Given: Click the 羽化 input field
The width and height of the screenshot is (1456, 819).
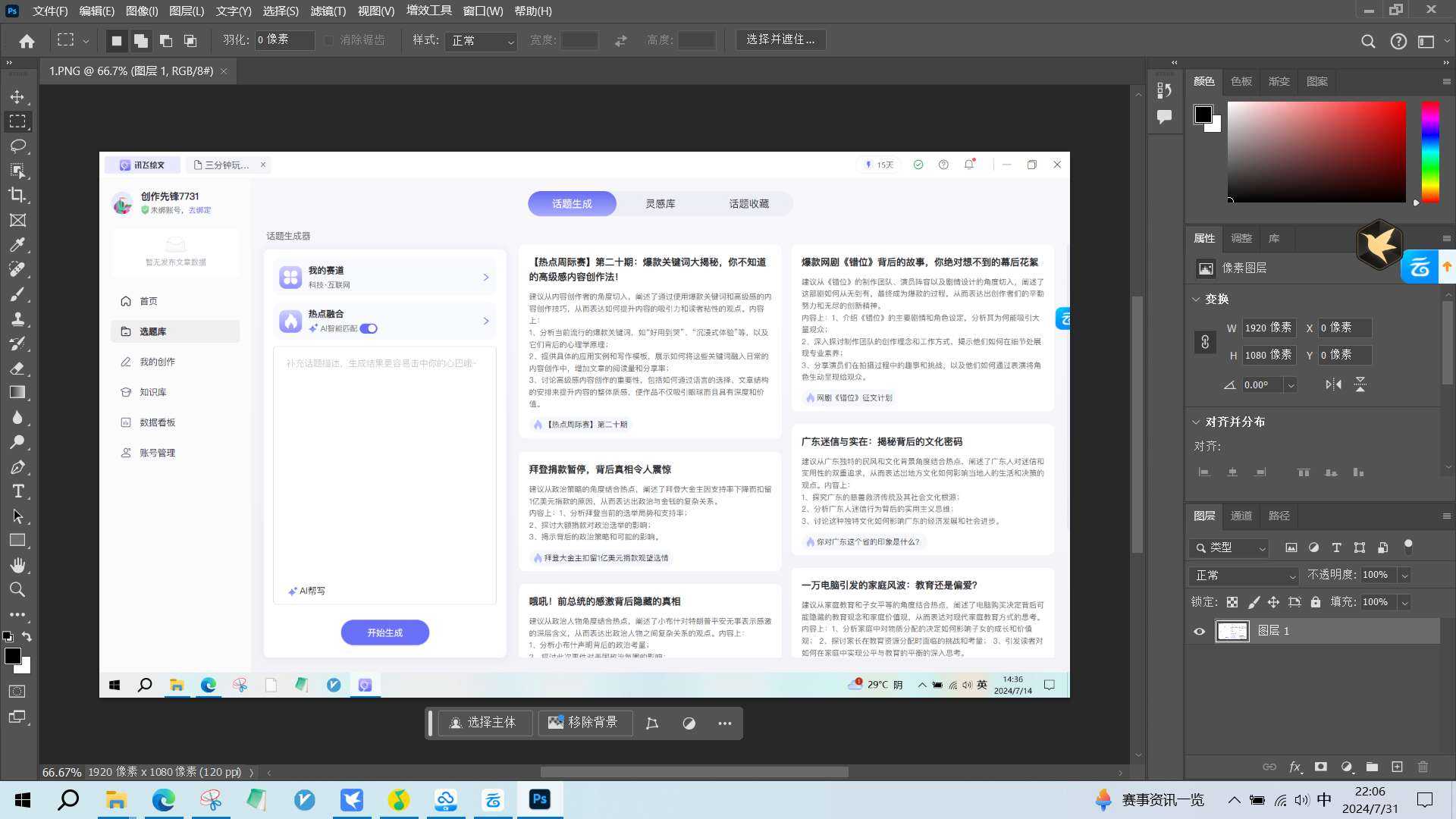Looking at the screenshot, I should pos(284,40).
